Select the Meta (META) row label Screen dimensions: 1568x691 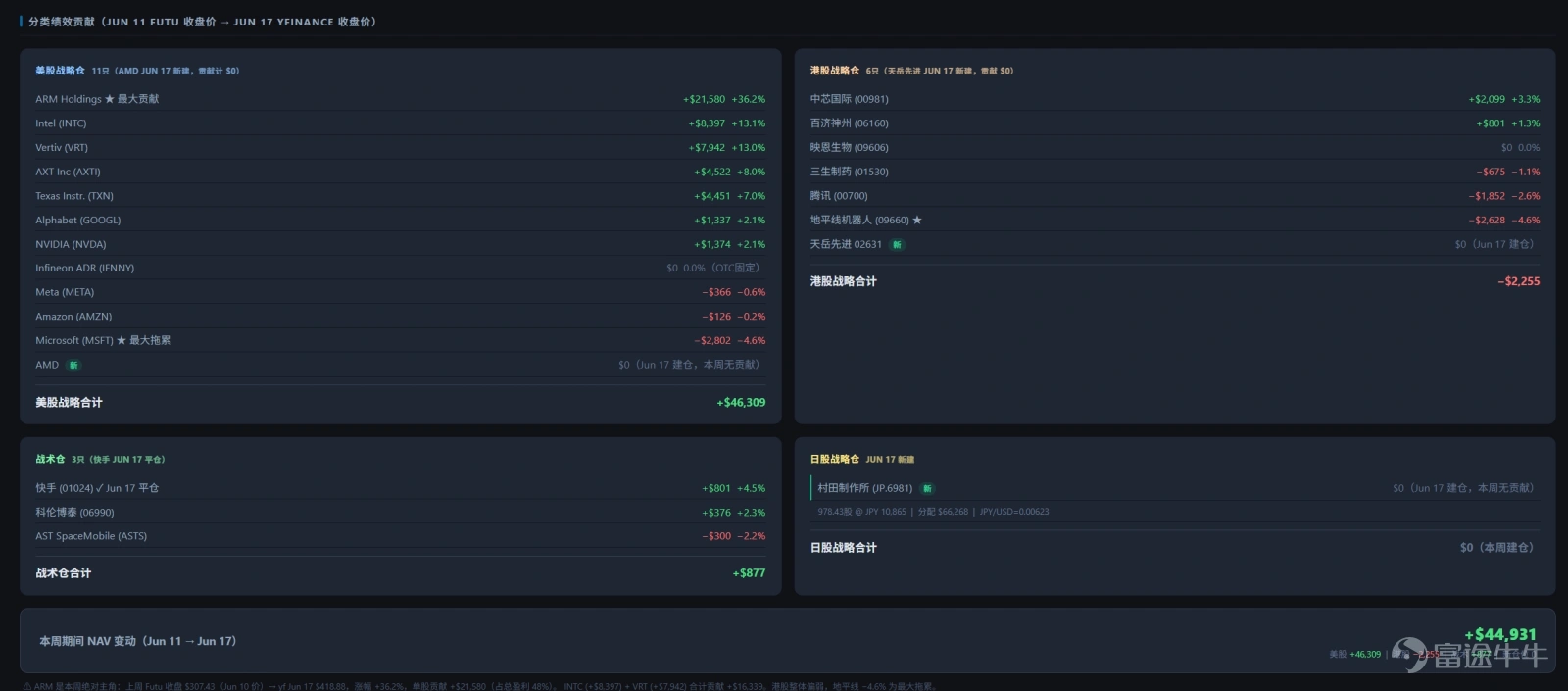(65, 292)
